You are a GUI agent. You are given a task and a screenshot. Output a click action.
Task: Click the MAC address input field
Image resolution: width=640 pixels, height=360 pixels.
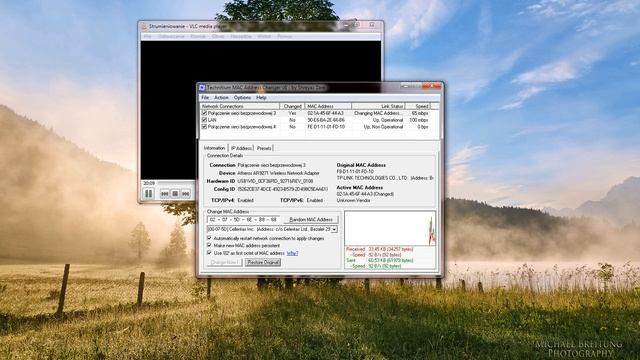243,220
